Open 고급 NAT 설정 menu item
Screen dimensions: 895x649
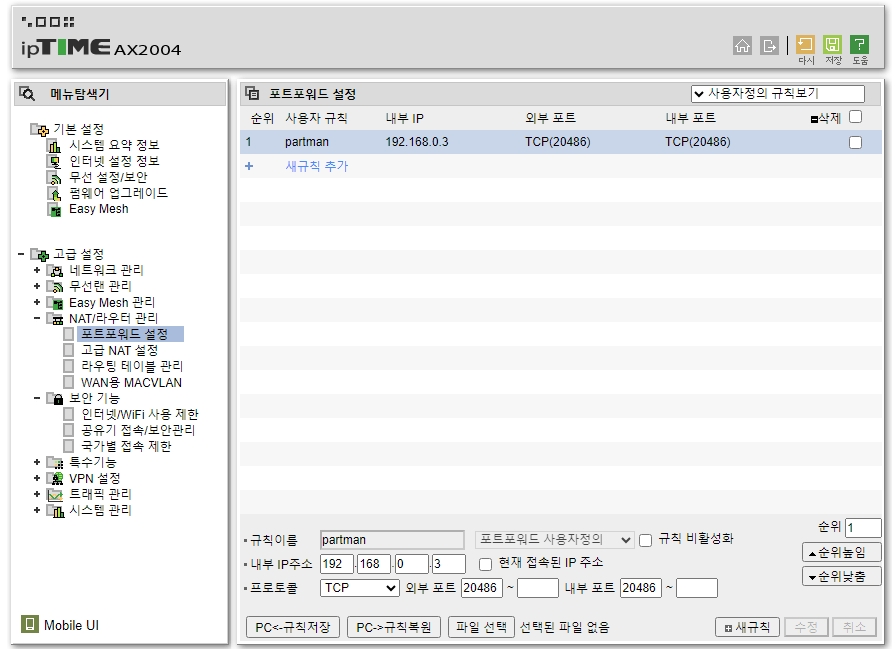tap(119, 350)
